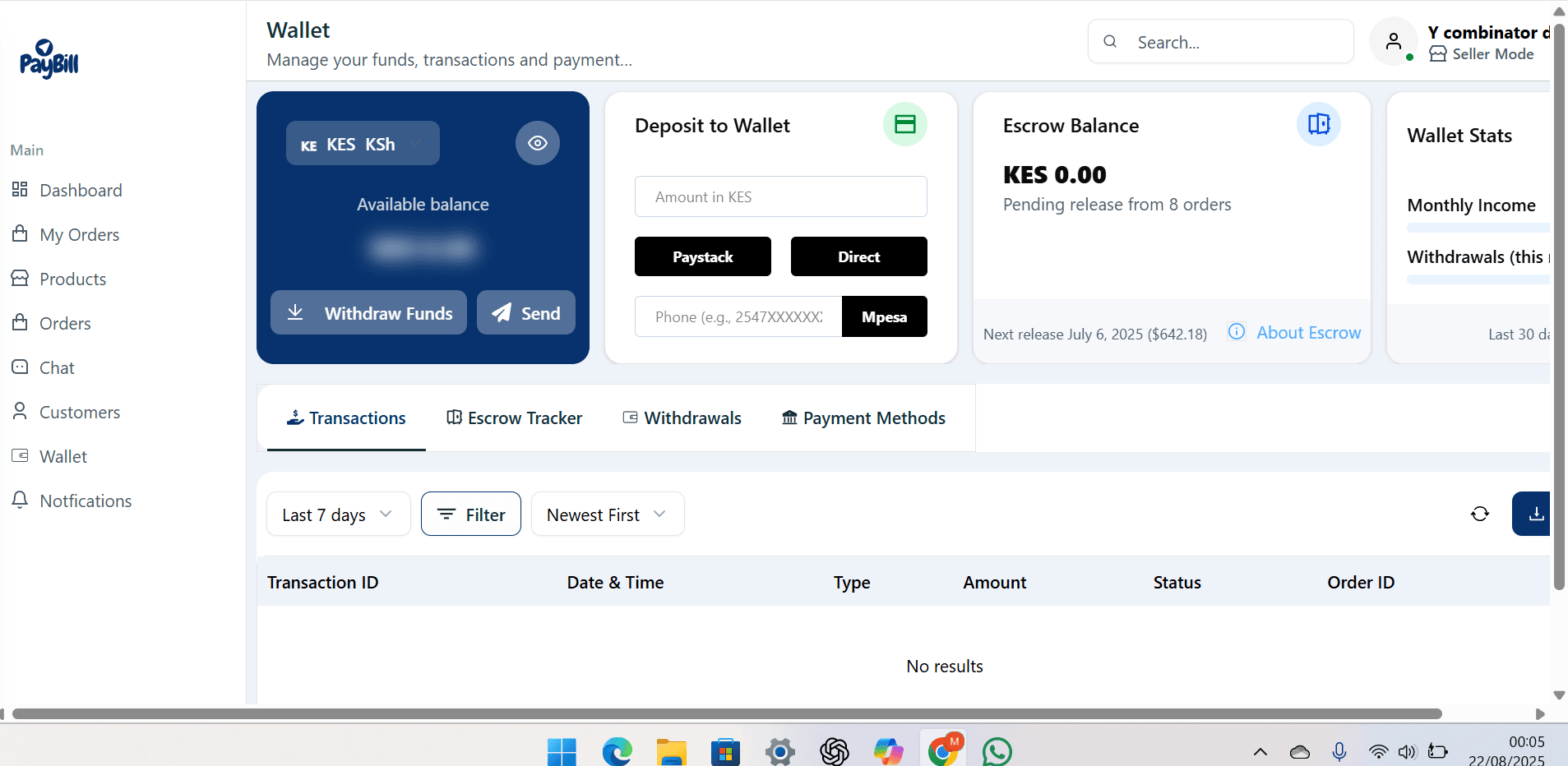1568x766 pixels.
Task: Click the Order ID column header
Action: click(1361, 582)
